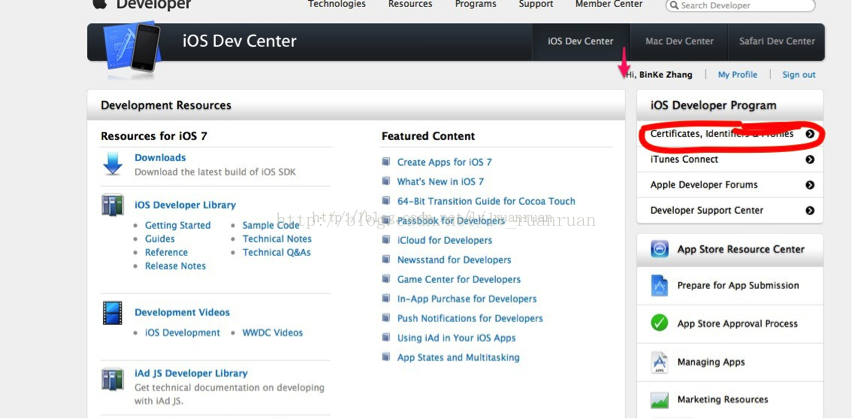Click the Sign out link
Screen dimensions: 852x419
click(799, 75)
